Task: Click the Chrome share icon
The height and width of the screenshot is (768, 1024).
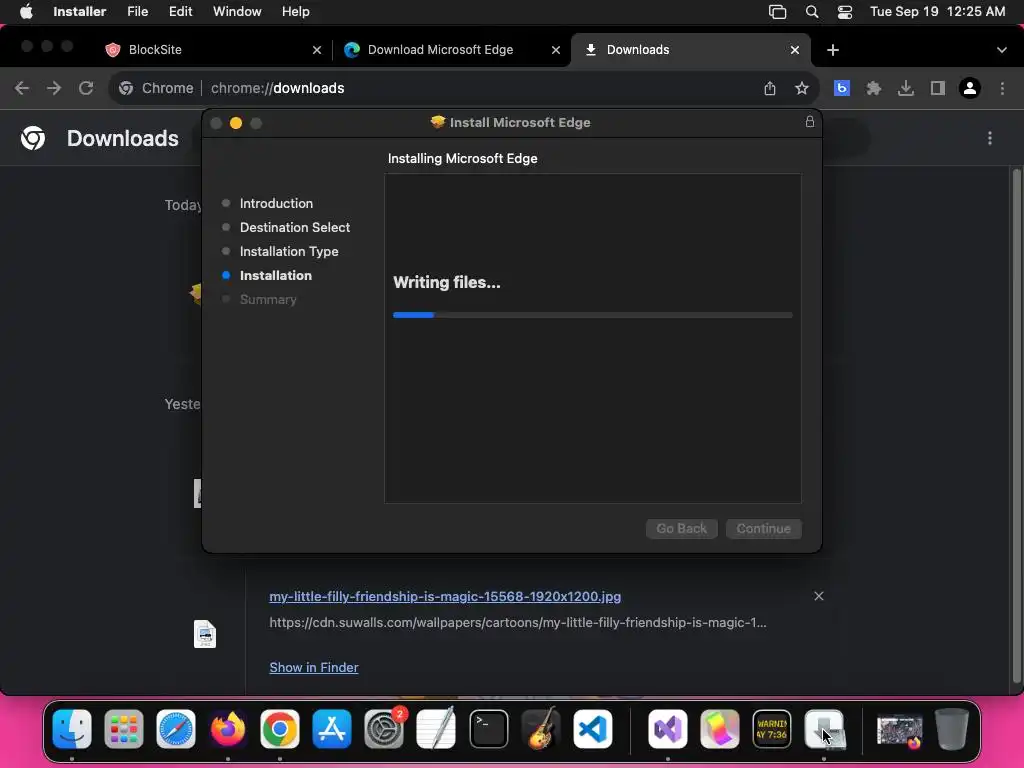Action: (x=770, y=88)
